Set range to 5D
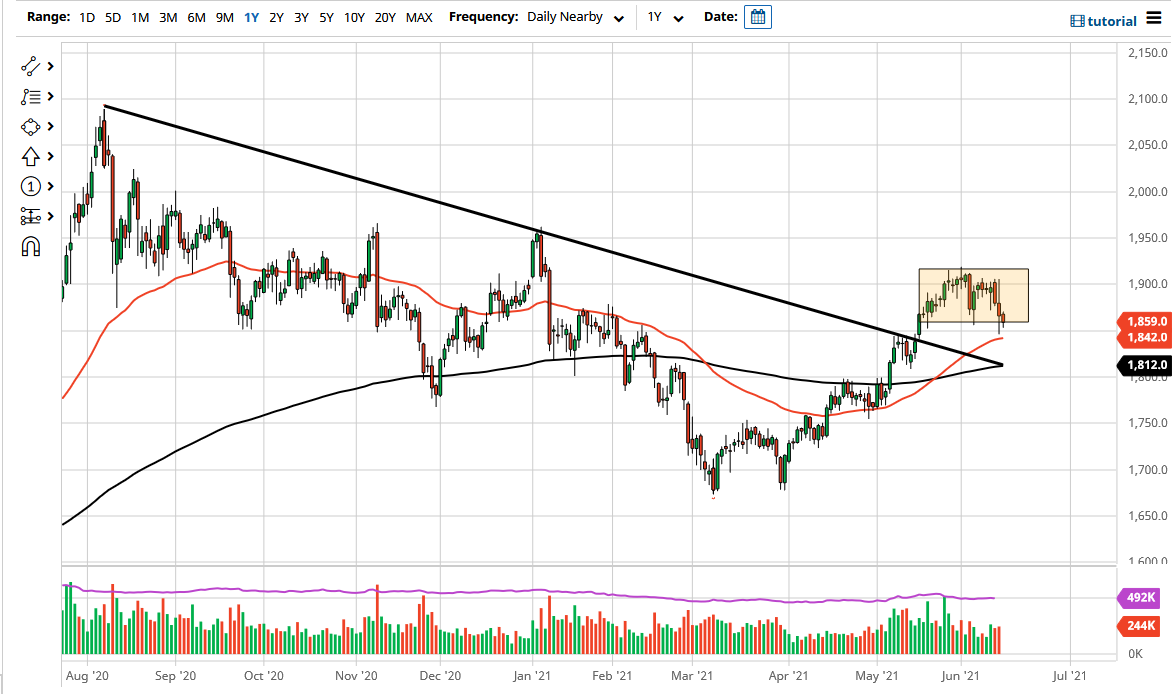 (x=113, y=17)
